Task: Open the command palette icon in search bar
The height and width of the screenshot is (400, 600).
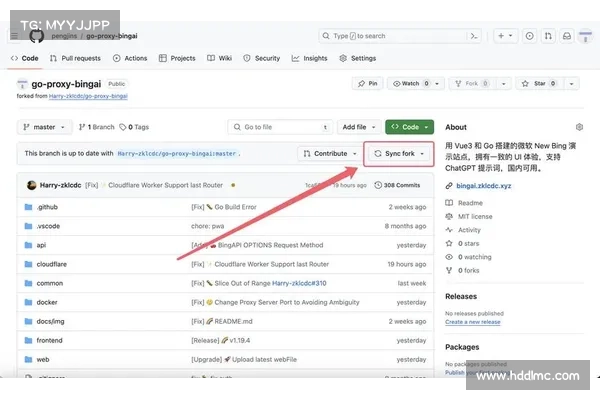Action: click(474, 36)
